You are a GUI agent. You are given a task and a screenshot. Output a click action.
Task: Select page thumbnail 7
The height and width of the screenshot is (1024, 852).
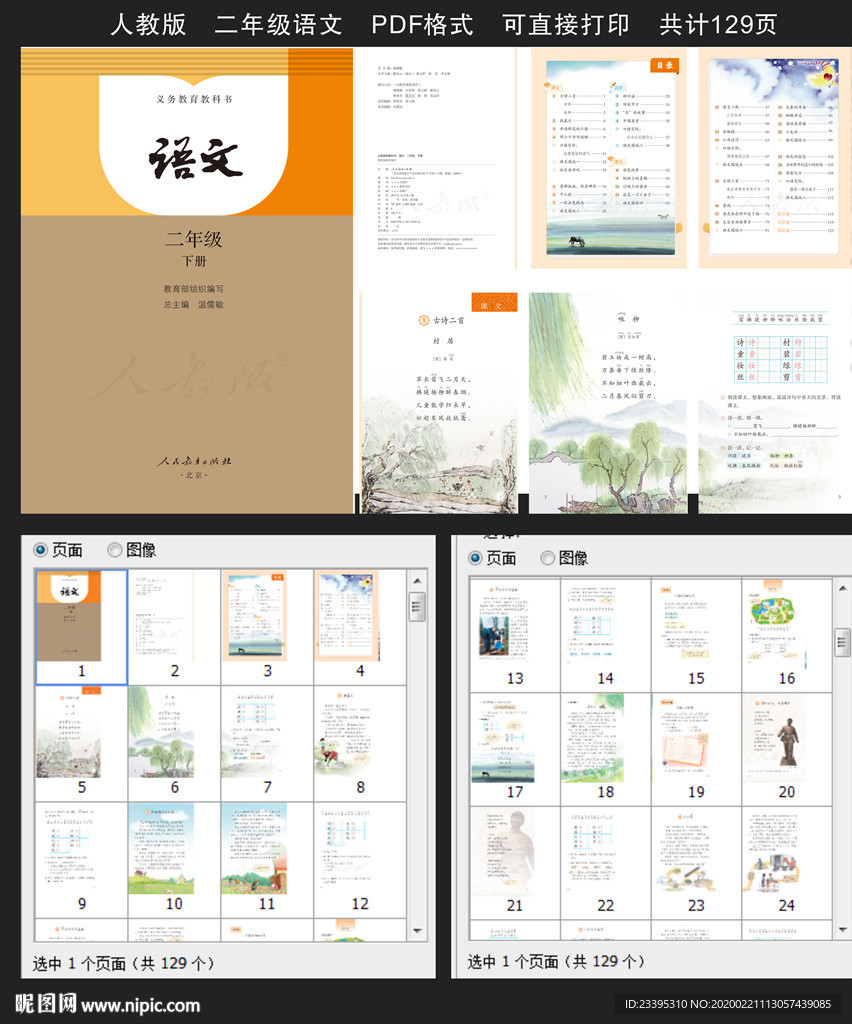267,743
